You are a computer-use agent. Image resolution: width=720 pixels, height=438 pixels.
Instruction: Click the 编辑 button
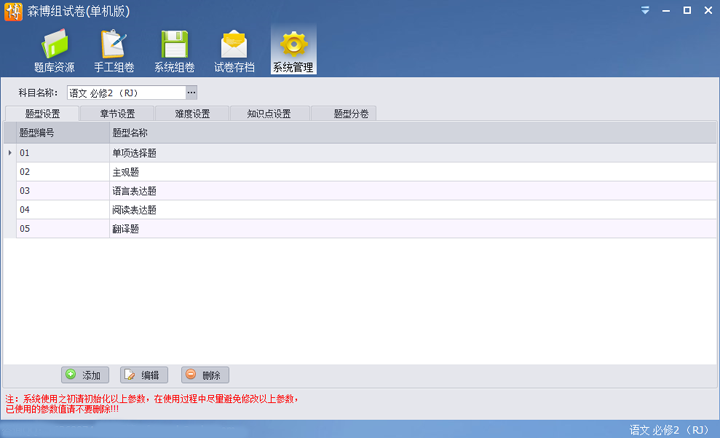click(x=144, y=375)
